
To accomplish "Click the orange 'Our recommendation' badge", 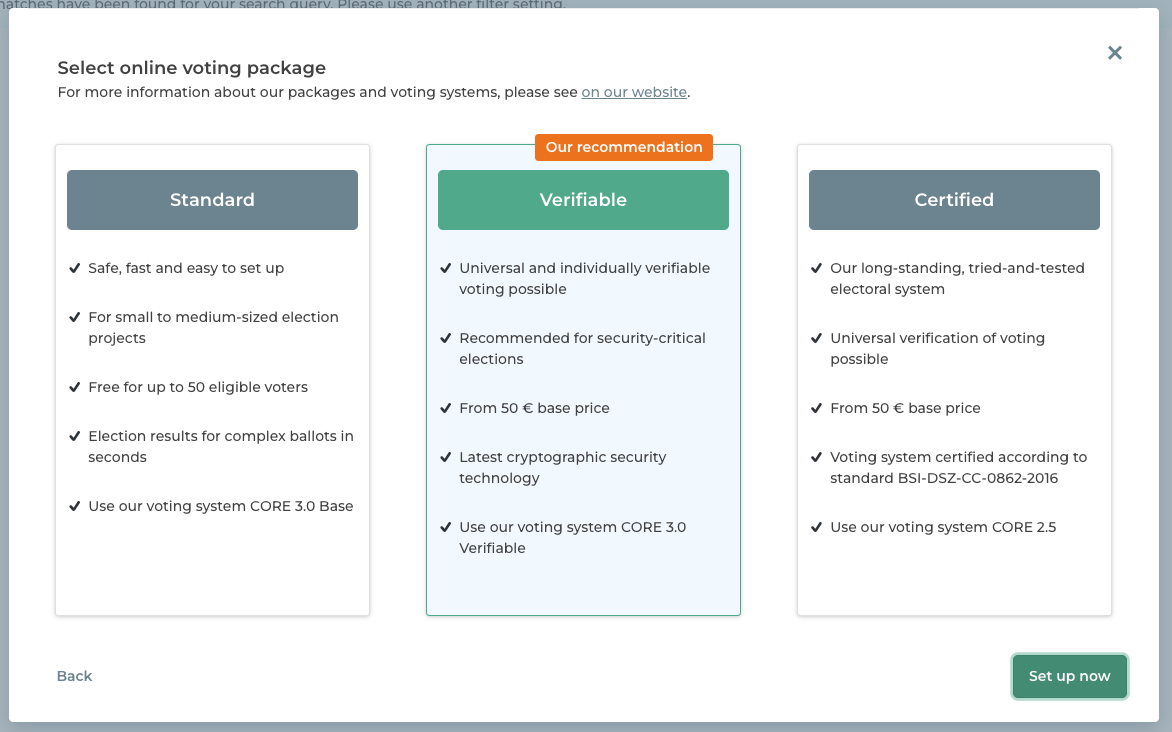I will [623, 147].
